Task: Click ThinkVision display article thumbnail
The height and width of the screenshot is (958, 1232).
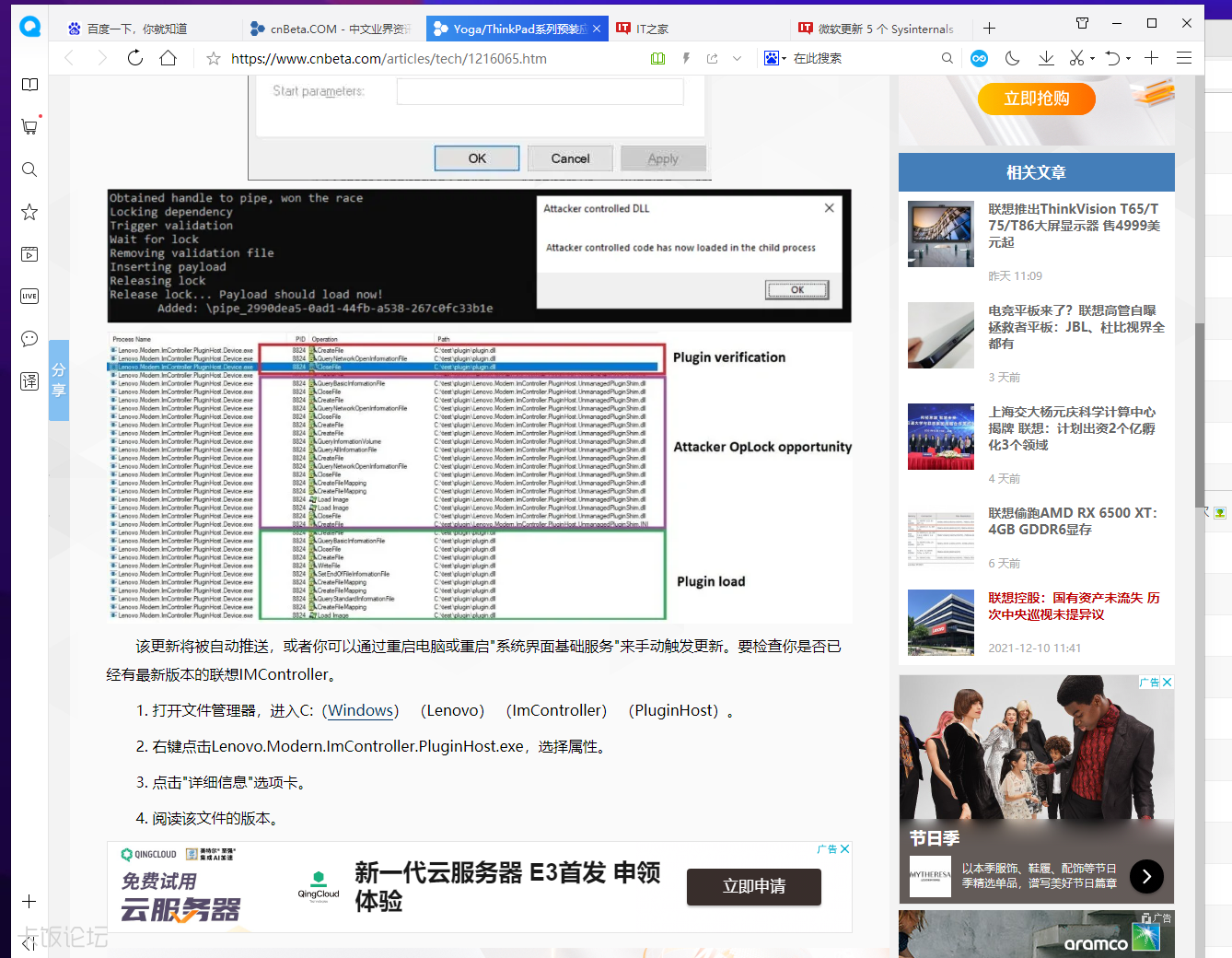Action: (x=940, y=234)
